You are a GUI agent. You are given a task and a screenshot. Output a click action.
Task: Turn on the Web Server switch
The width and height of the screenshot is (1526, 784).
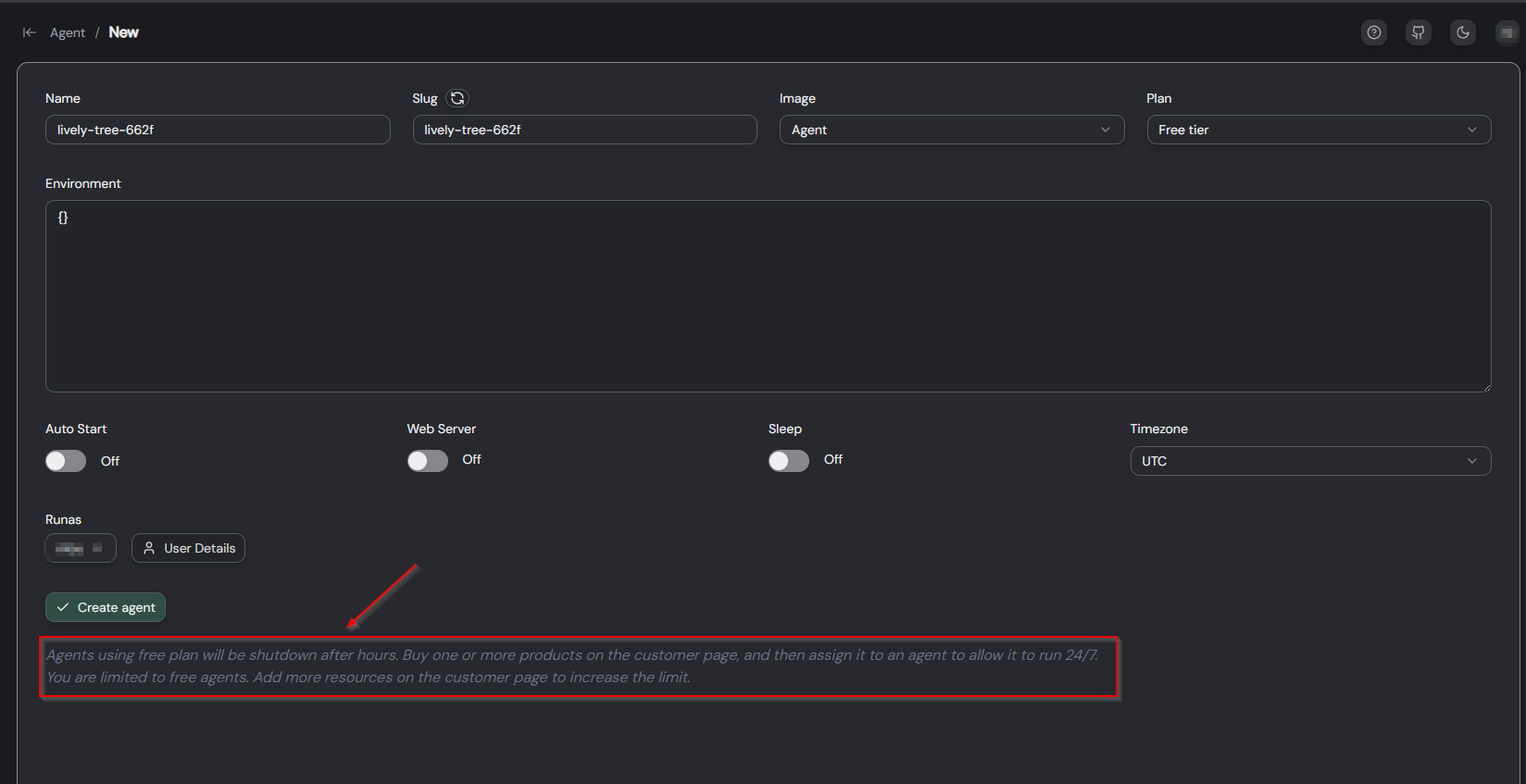coord(428,461)
